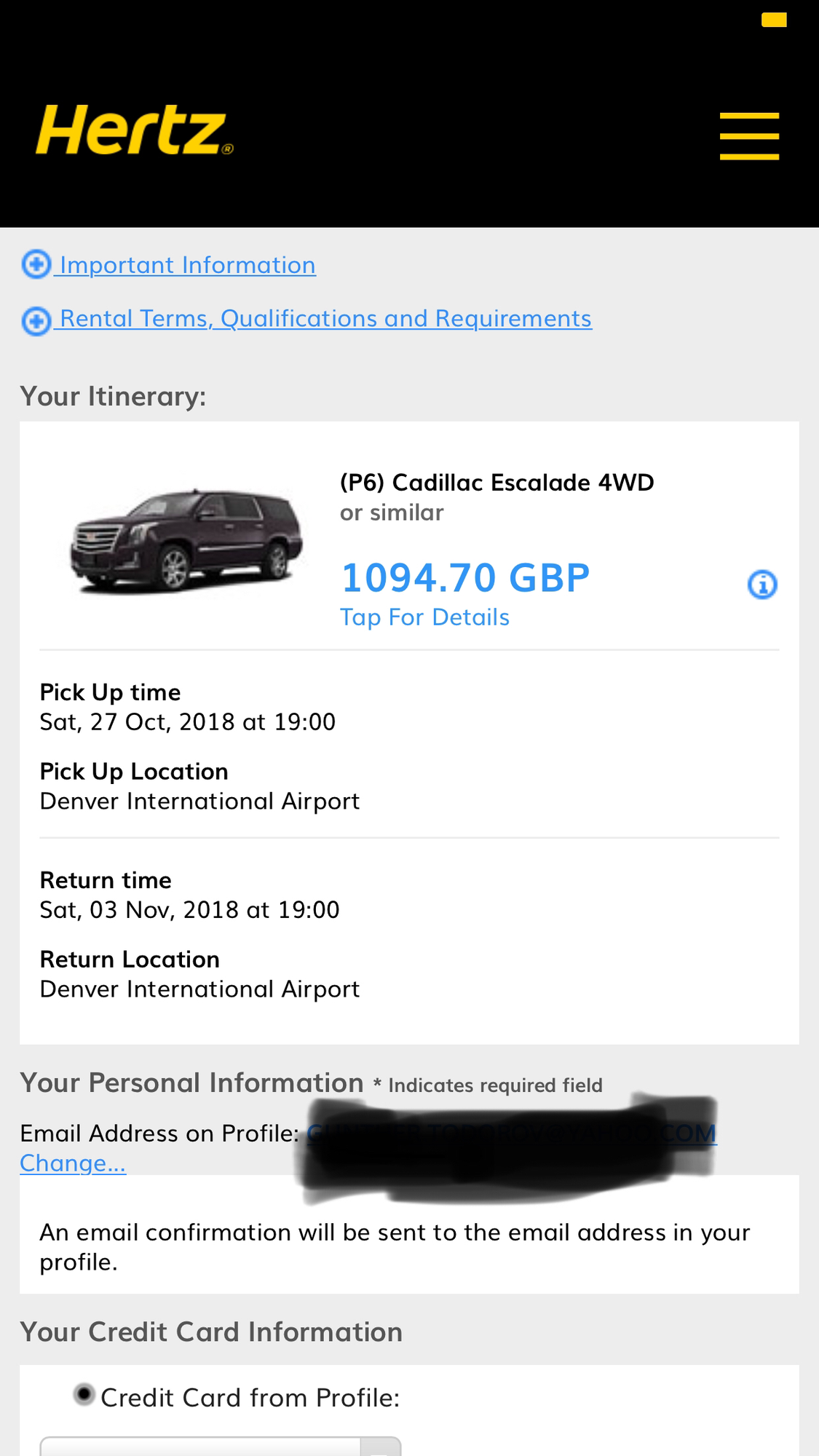The height and width of the screenshot is (1456, 819).
Task: Click the pick up time Sat, 27 Oct
Action: tap(187, 722)
